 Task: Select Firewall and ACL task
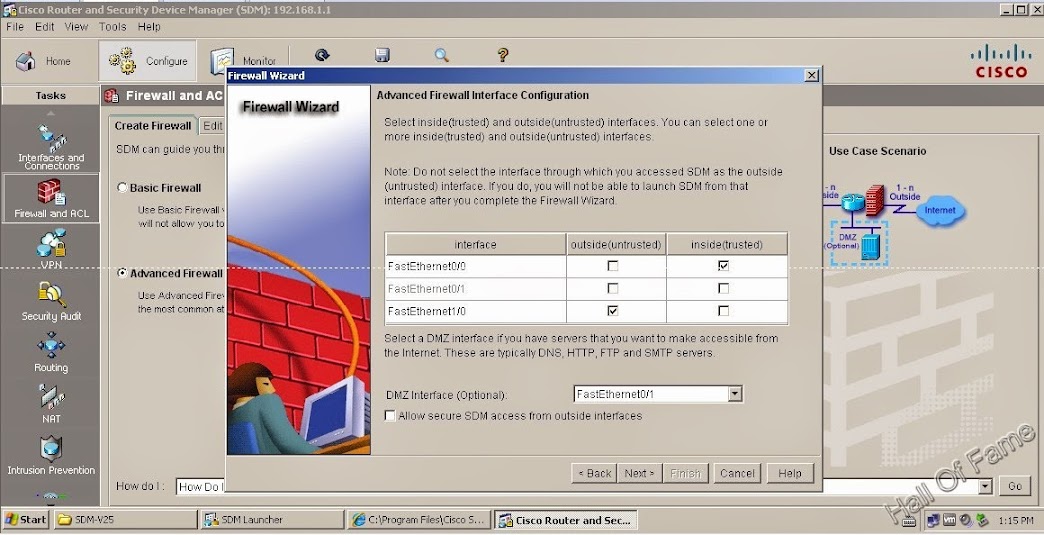point(51,198)
